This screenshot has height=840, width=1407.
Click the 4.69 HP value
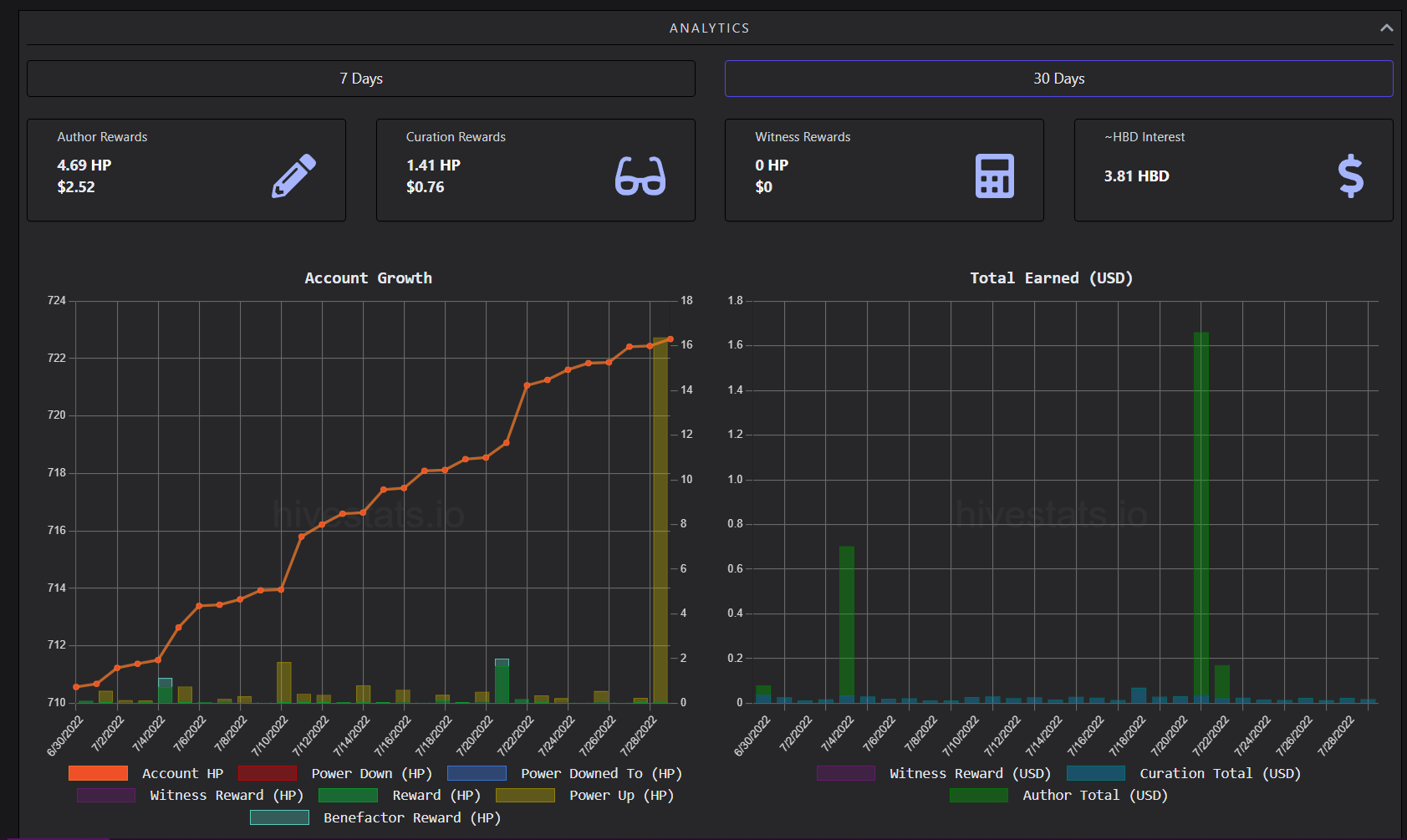[x=84, y=165]
